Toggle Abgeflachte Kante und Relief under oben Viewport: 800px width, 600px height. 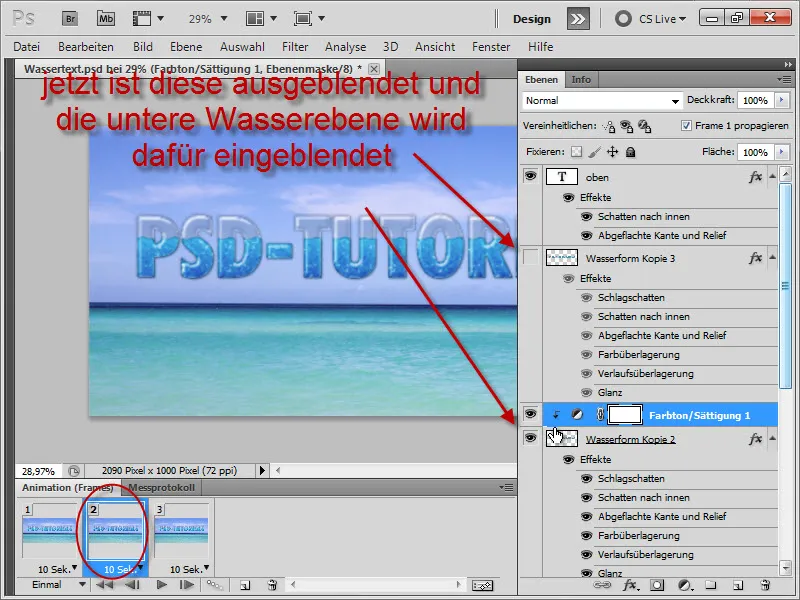pyautogui.click(x=587, y=236)
